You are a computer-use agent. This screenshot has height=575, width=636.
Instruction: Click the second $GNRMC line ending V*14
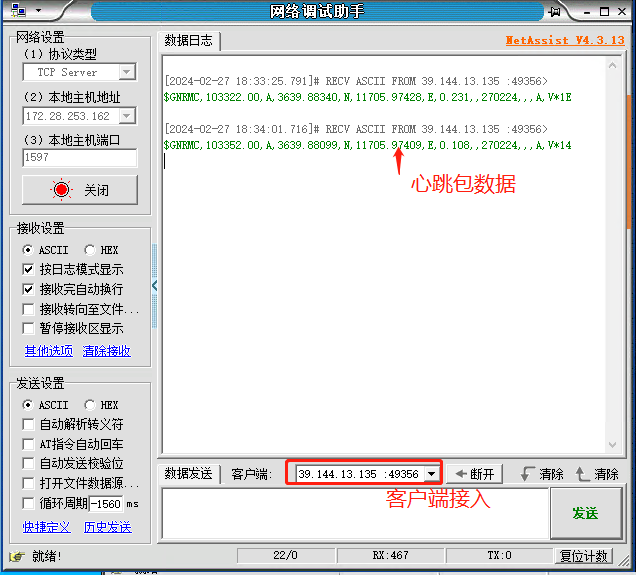(x=367, y=145)
